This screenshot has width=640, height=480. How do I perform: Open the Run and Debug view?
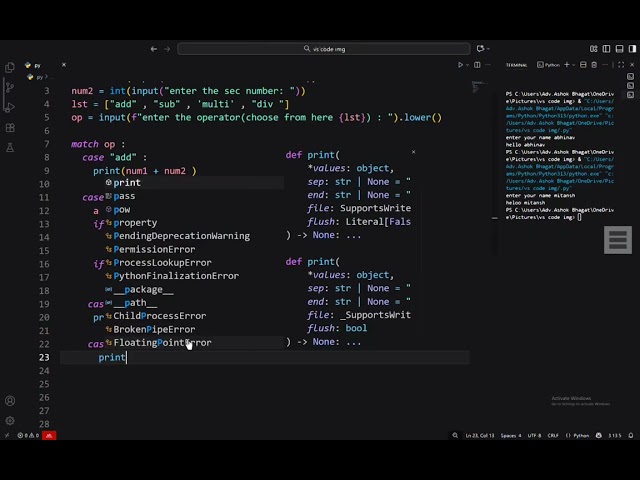(10, 107)
